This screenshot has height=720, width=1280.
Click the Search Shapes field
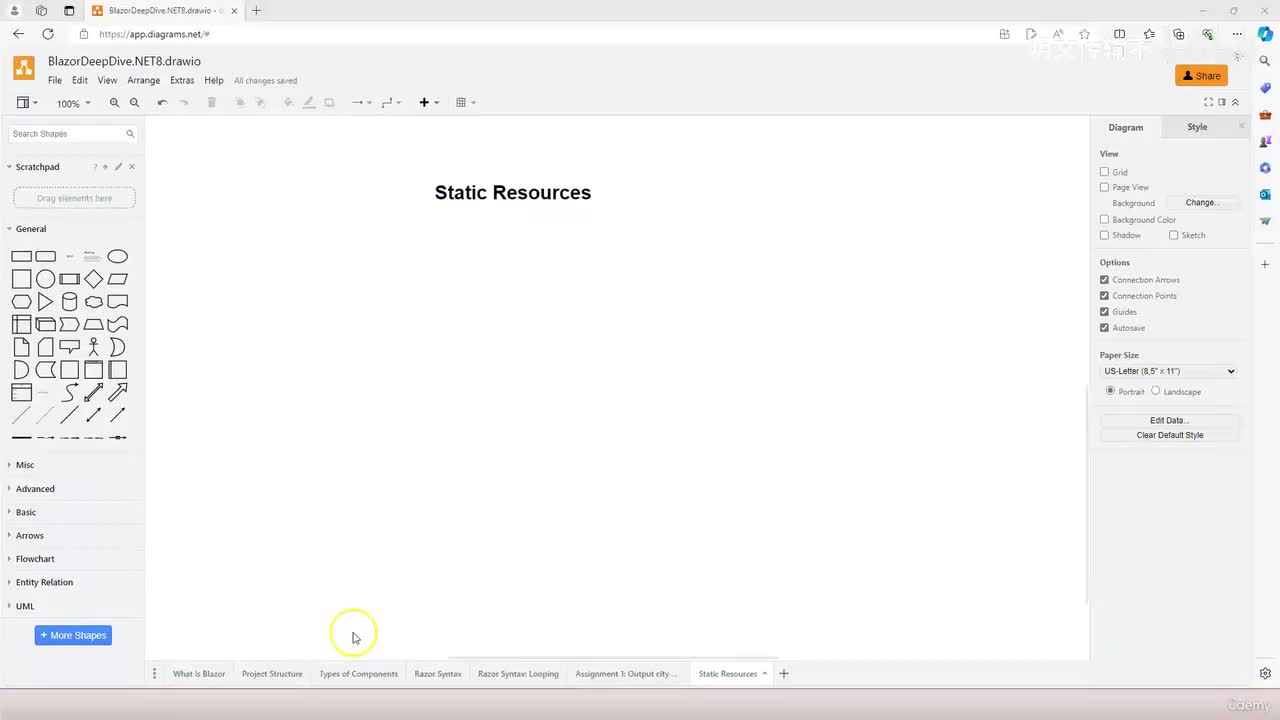pyautogui.click(x=73, y=133)
